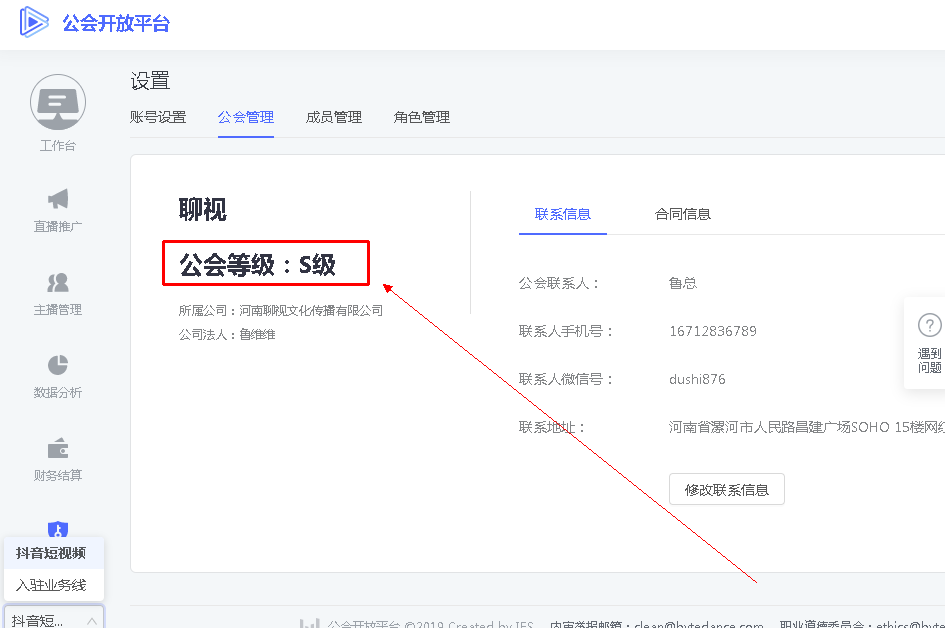
Task: Click the 设置 page heading
Action: pos(150,81)
